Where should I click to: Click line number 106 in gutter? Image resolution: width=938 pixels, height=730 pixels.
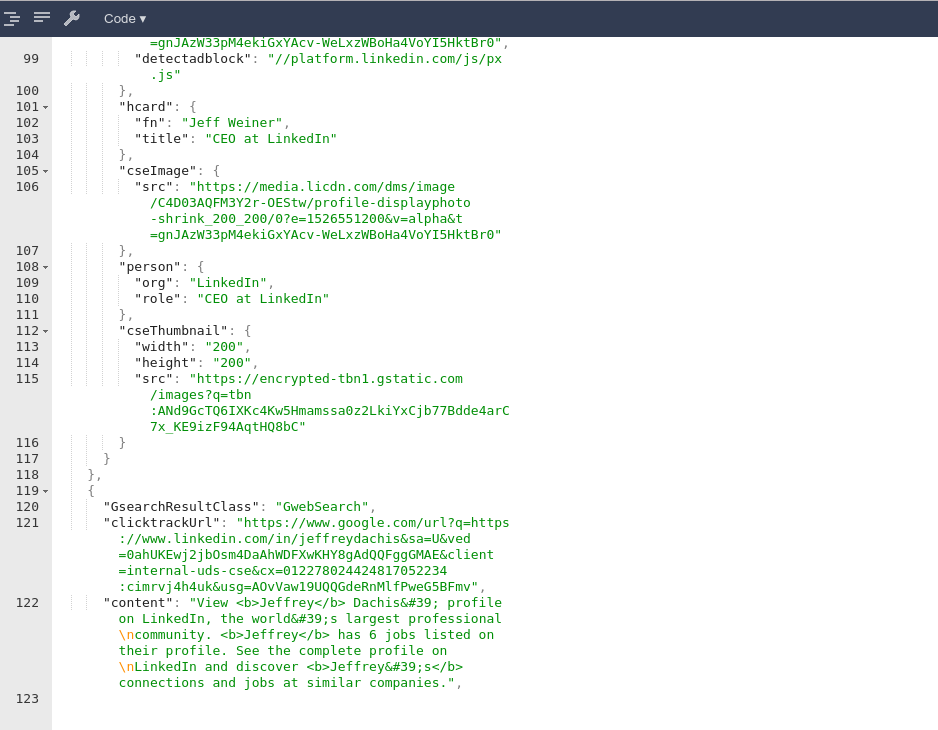point(27,187)
